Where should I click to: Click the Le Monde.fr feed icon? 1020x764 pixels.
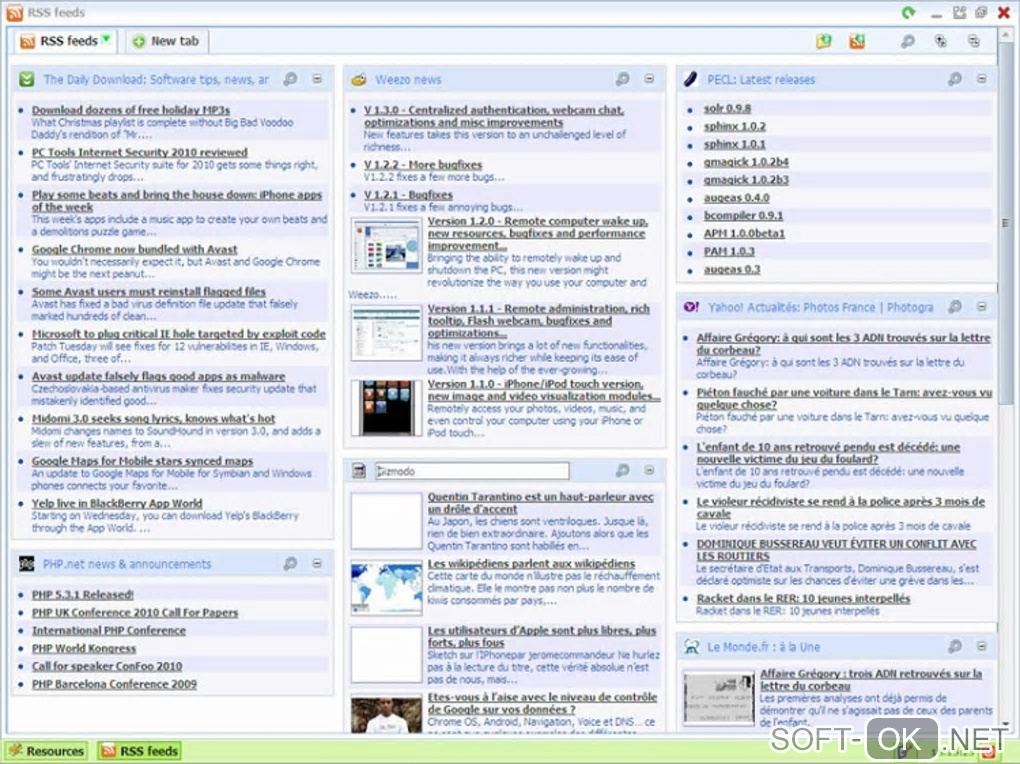click(691, 646)
